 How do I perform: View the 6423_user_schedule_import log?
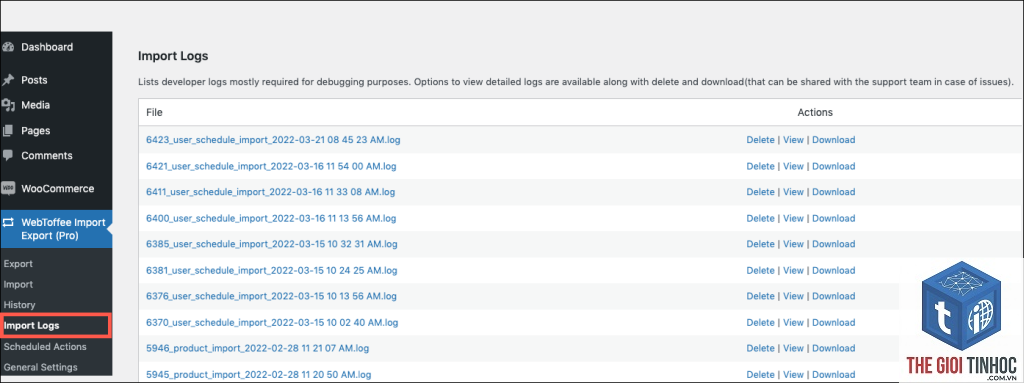[x=793, y=140]
